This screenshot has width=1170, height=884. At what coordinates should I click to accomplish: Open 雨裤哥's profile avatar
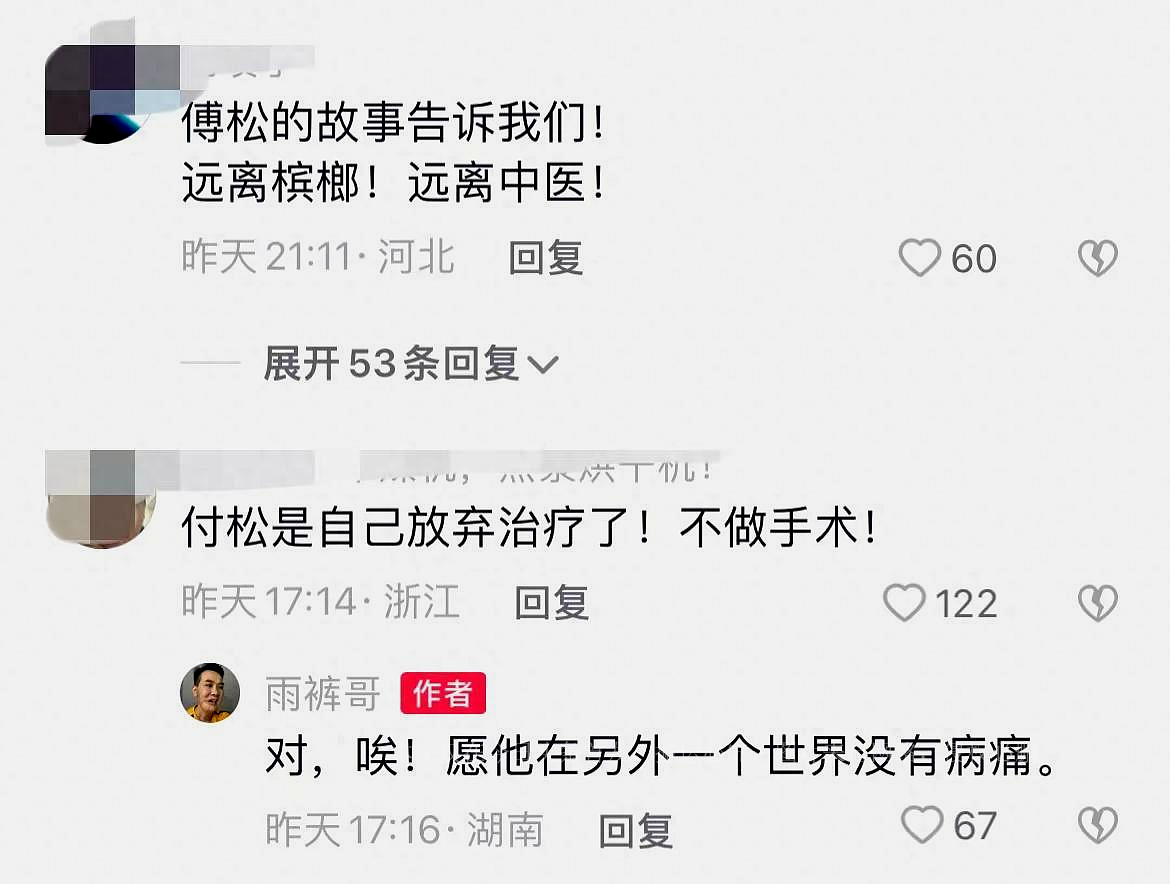click(210, 693)
